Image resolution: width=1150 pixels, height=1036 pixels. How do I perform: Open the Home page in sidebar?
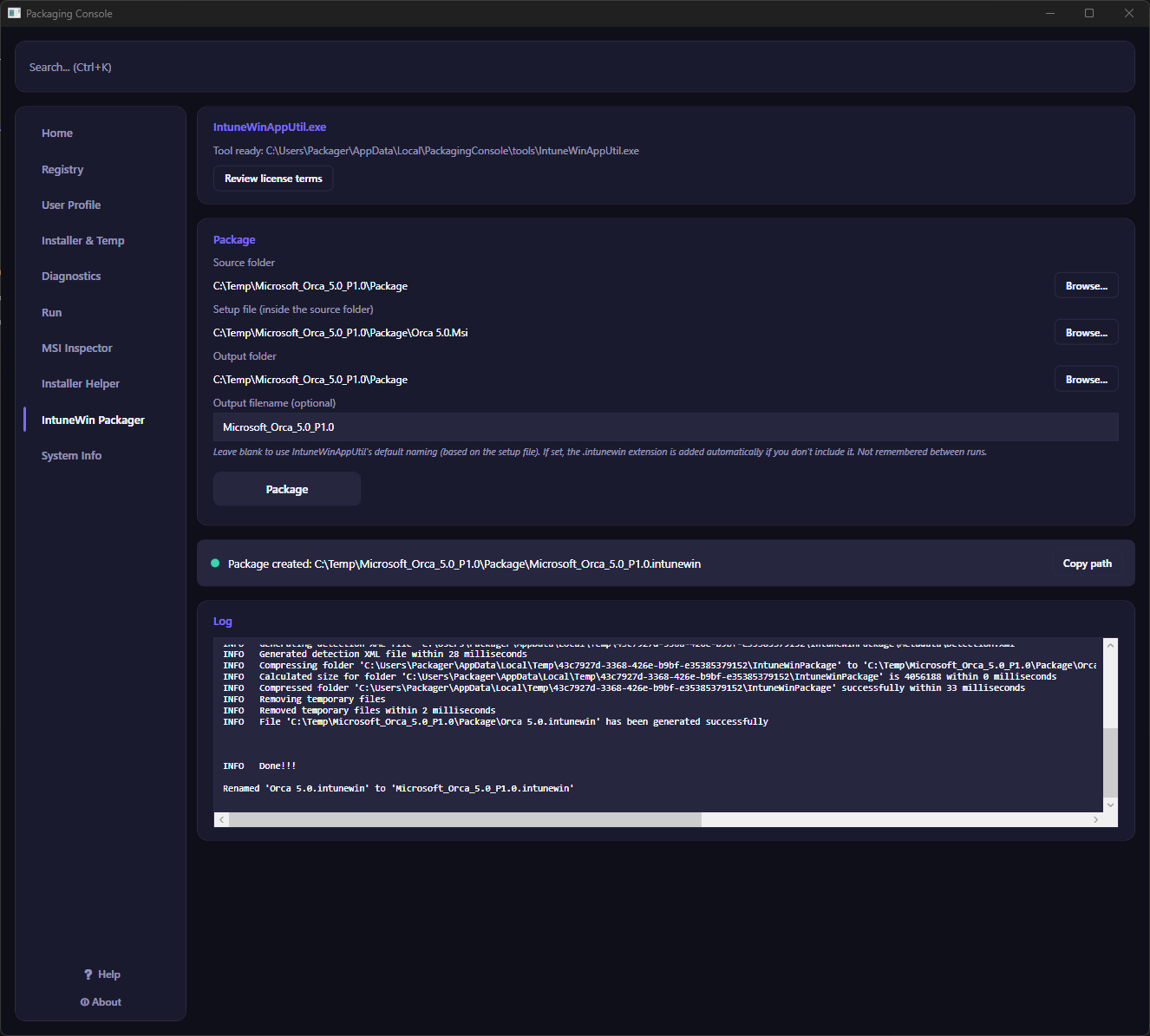pyautogui.click(x=57, y=134)
